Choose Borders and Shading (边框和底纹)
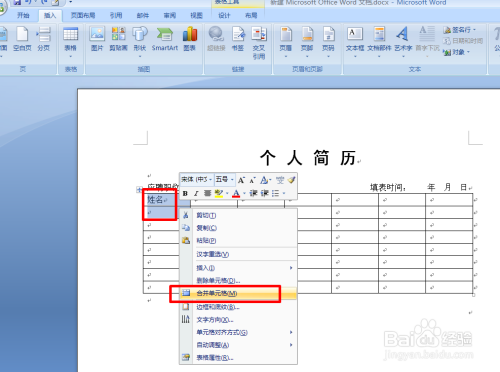Viewport: 500px width, 372px height. point(238,307)
